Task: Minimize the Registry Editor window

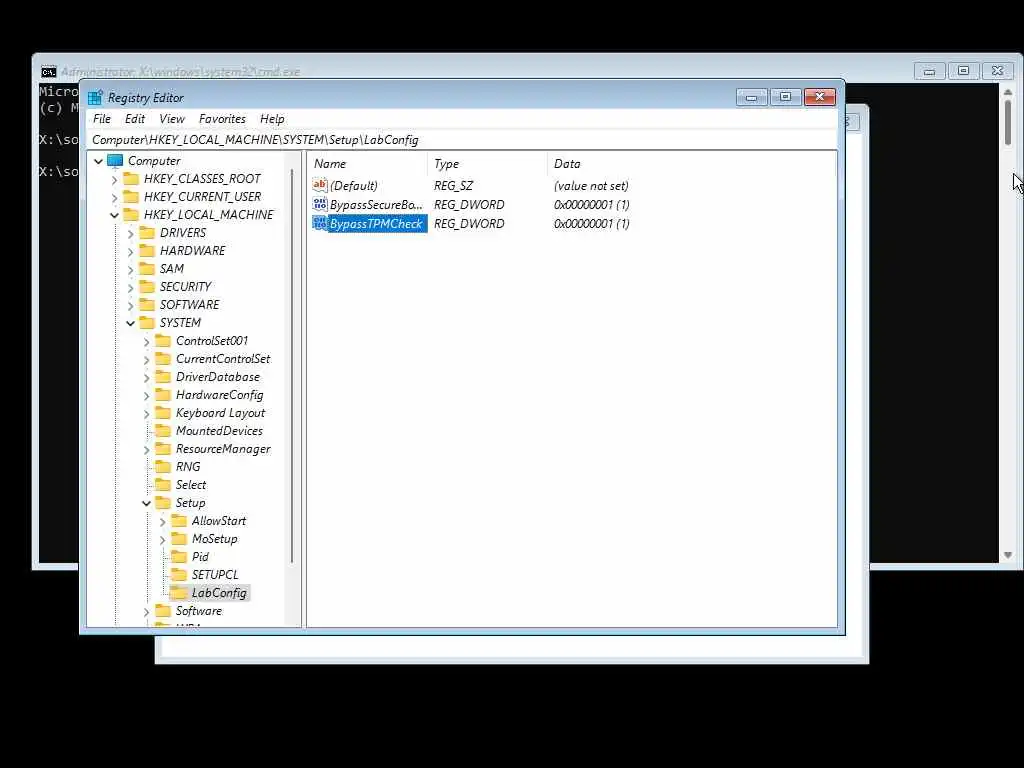Action: click(x=752, y=97)
